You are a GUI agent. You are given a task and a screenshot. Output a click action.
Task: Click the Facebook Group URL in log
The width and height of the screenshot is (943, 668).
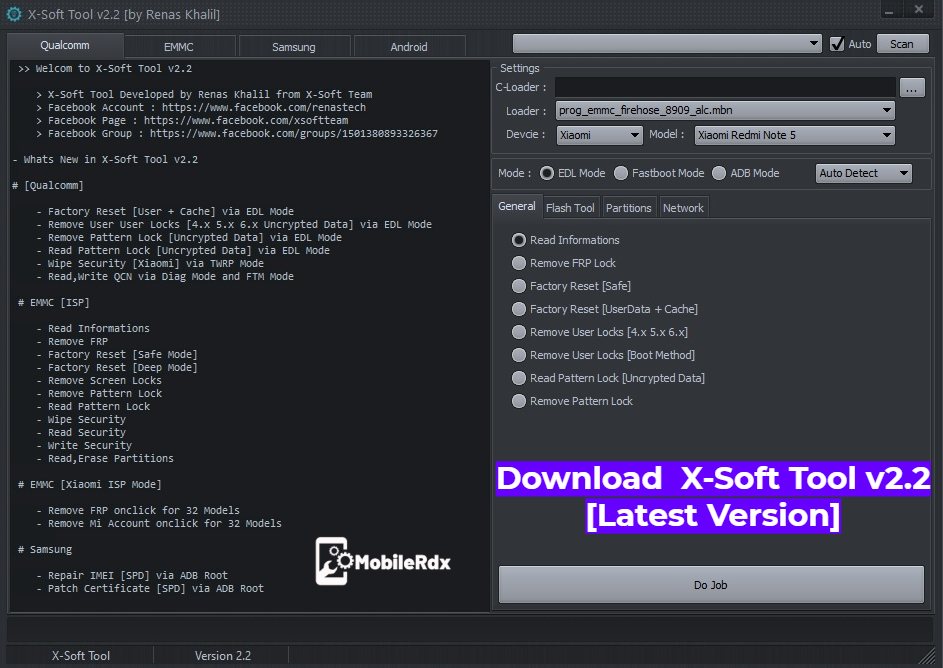(x=293, y=133)
